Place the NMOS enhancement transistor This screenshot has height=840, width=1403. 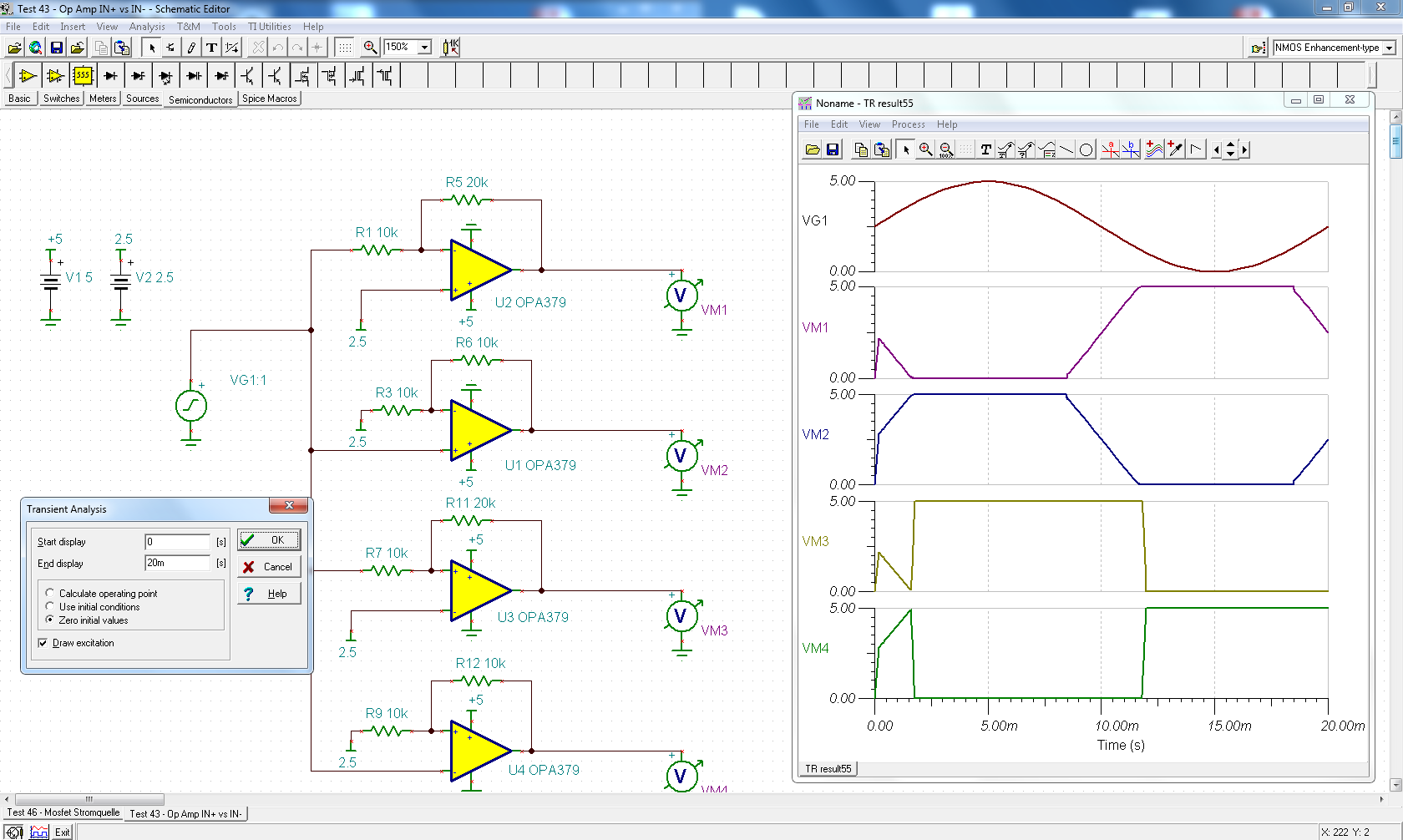tap(303, 76)
